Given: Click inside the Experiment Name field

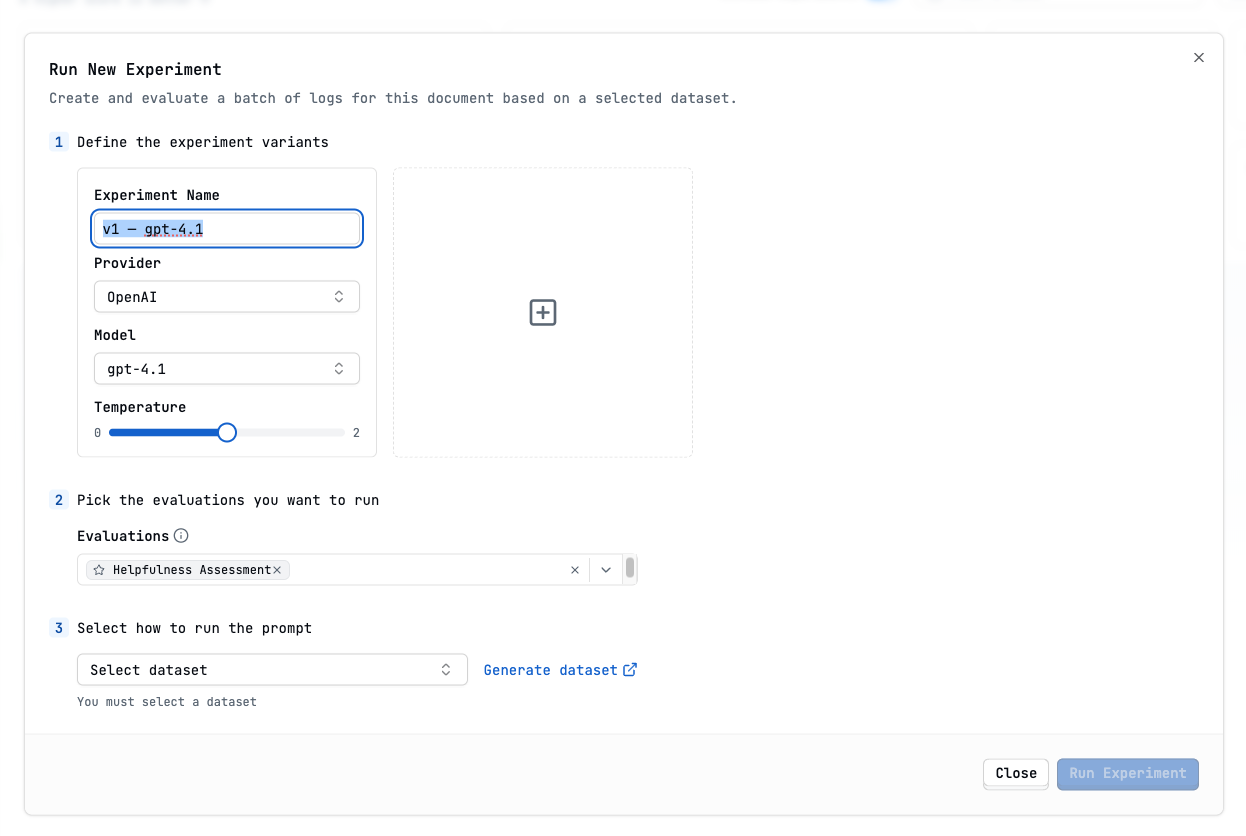Looking at the screenshot, I should tap(226, 228).
